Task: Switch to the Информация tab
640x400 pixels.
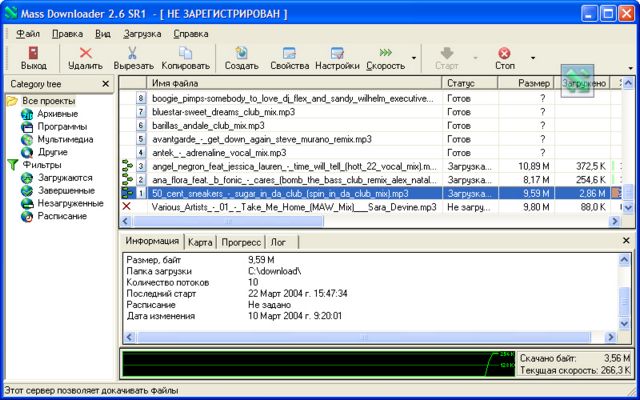Action: [x=152, y=241]
